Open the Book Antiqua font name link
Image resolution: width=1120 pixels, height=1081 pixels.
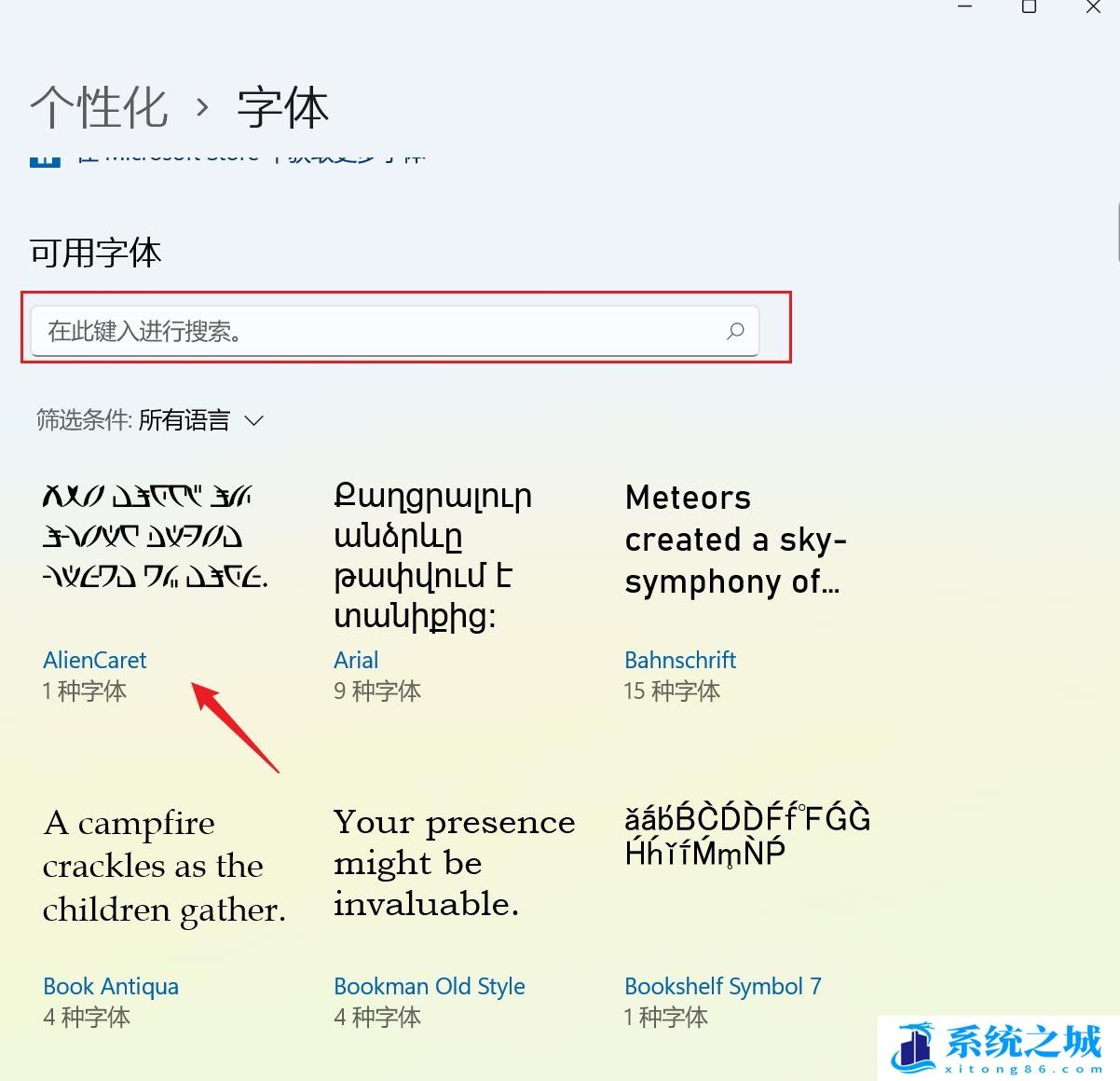coord(111,986)
